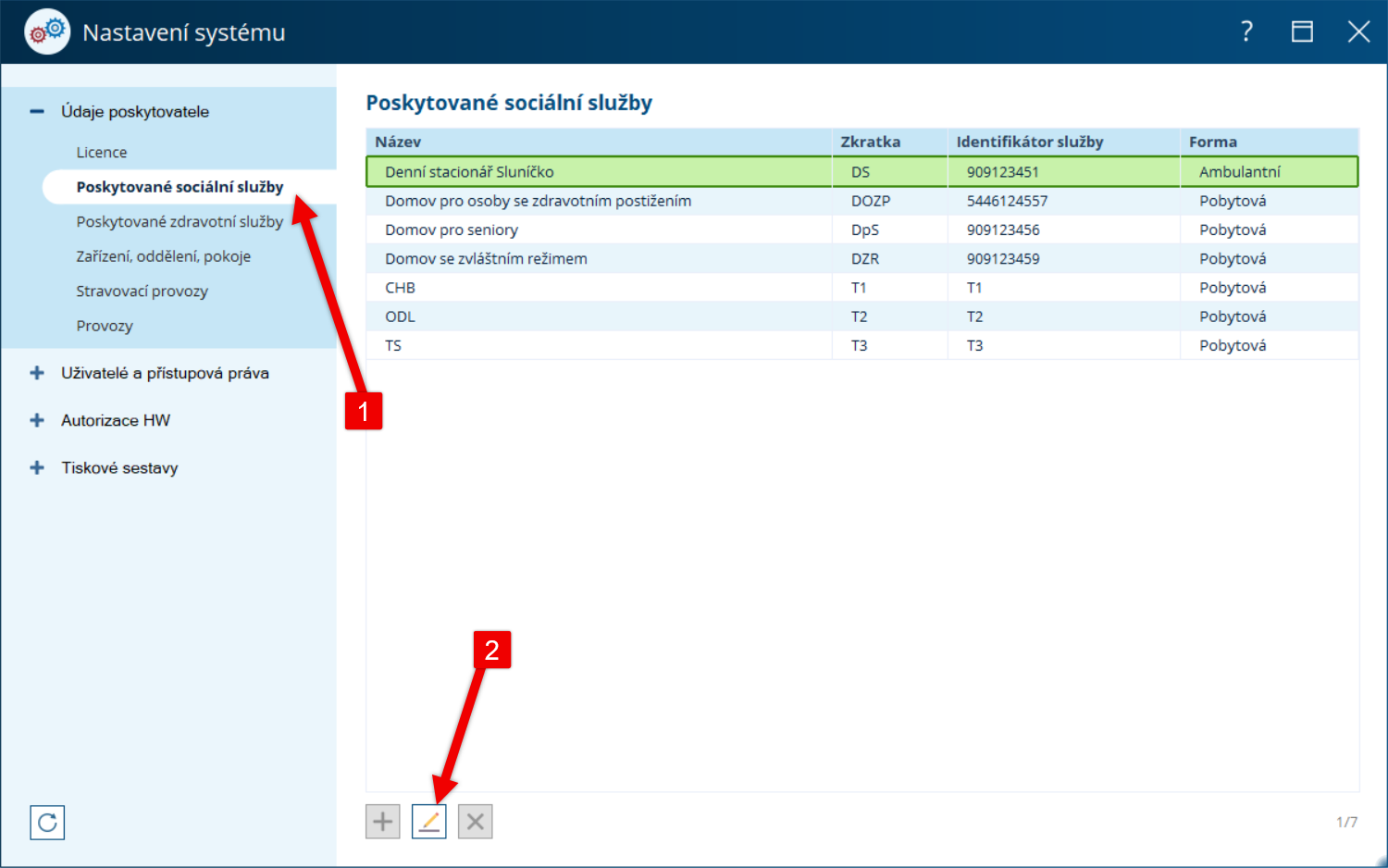1388x868 pixels.
Task: Click the delete X icon below table
Action: click(x=475, y=822)
